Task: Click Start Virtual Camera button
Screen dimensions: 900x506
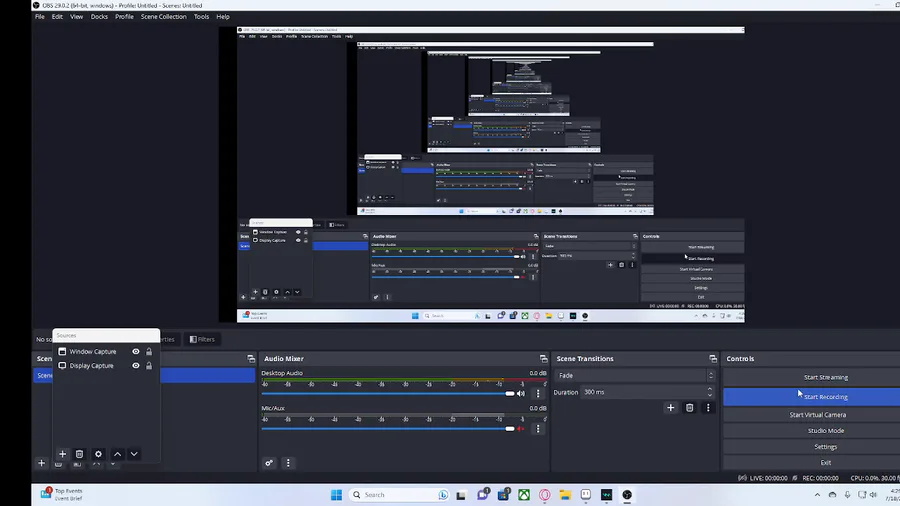Action: pos(812,414)
